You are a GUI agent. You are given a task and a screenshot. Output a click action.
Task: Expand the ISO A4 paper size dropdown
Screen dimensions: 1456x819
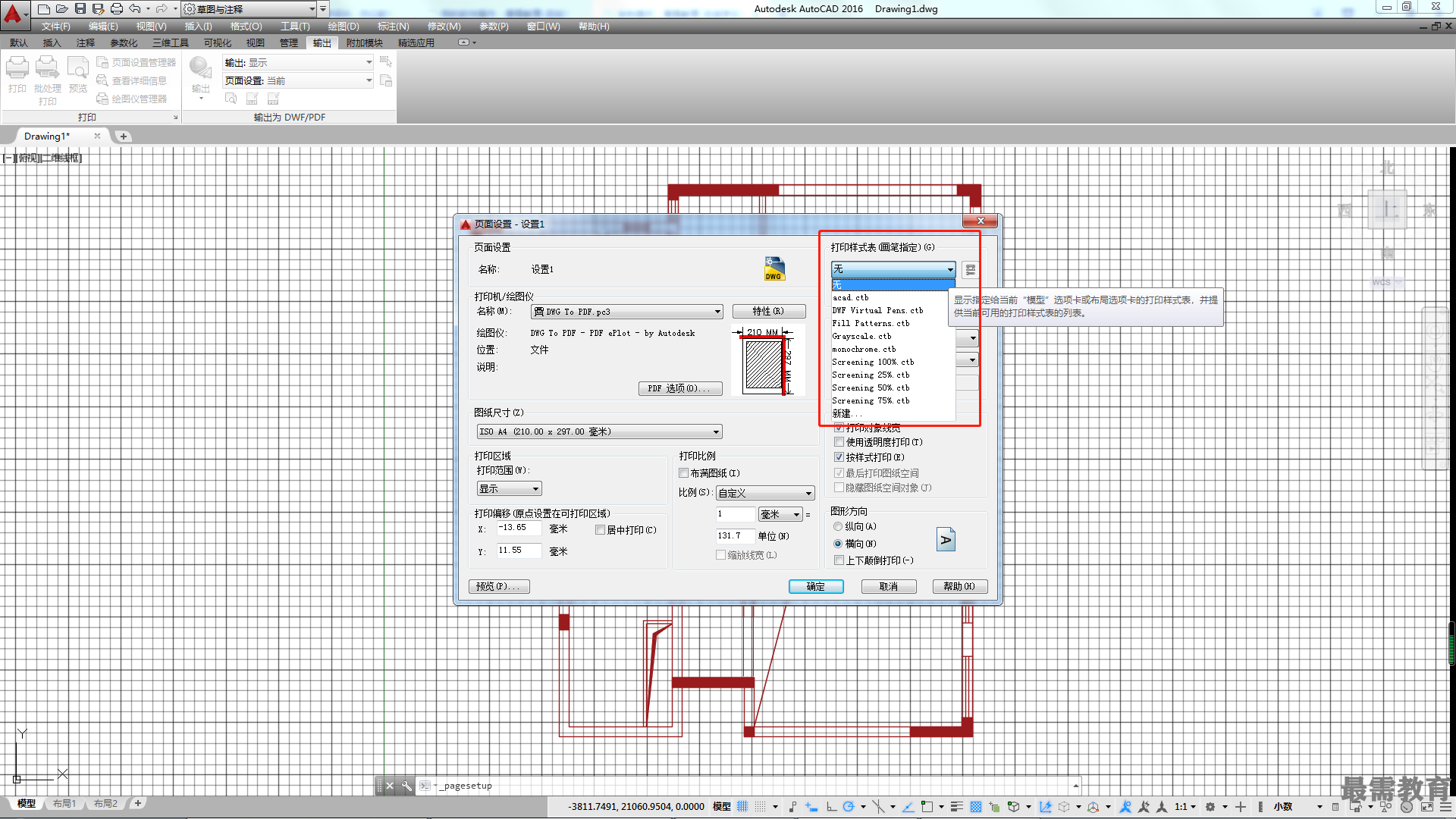point(599,431)
